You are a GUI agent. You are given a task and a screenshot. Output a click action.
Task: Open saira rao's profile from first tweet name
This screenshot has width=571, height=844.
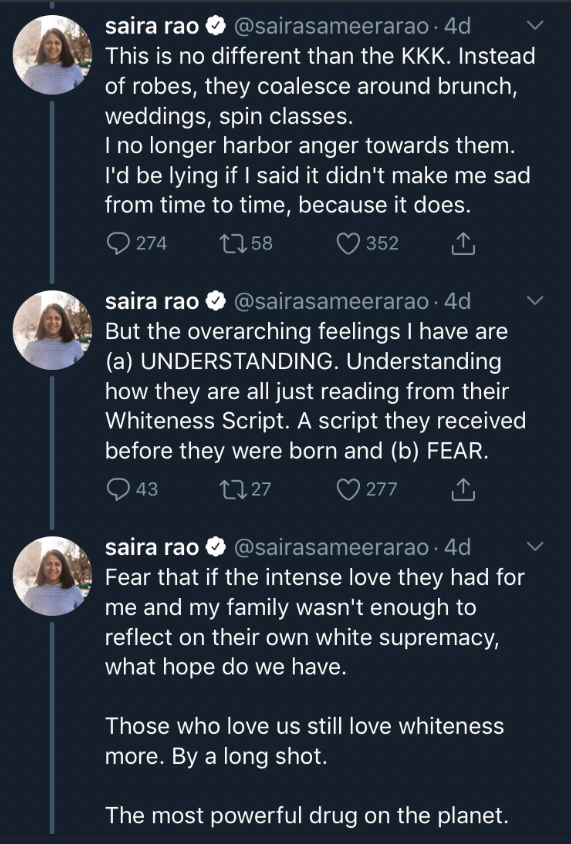pyautogui.click(x=152, y=26)
